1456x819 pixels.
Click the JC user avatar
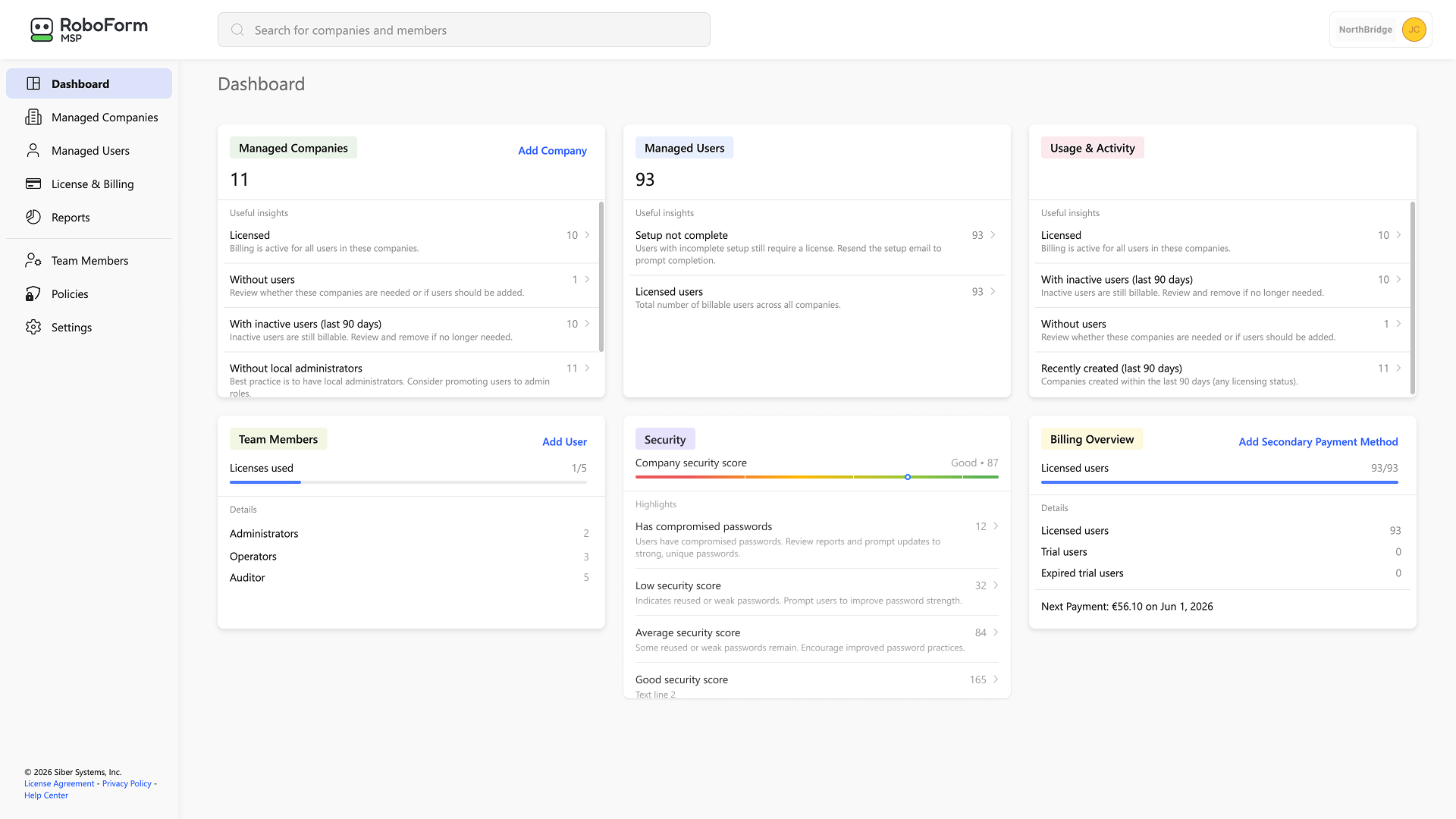point(1414,30)
